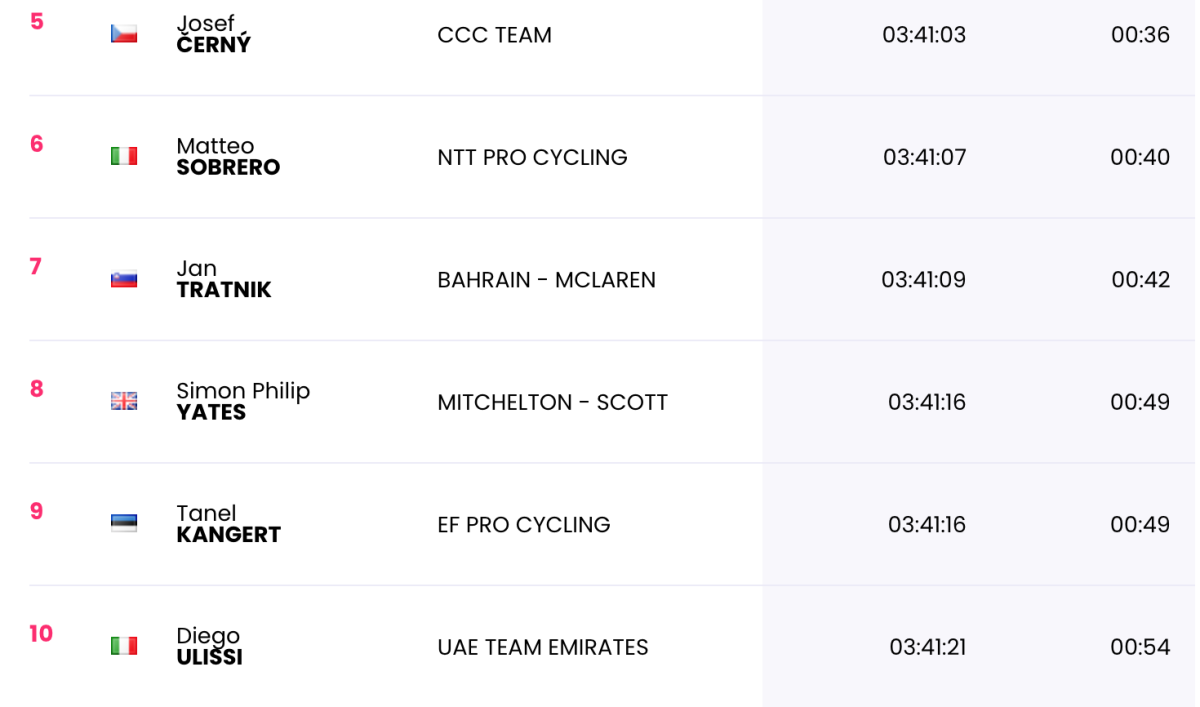This screenshot has width=1200, height=707.
Task: Open Diego ULISSI rider page
Action: click(210, 646)
